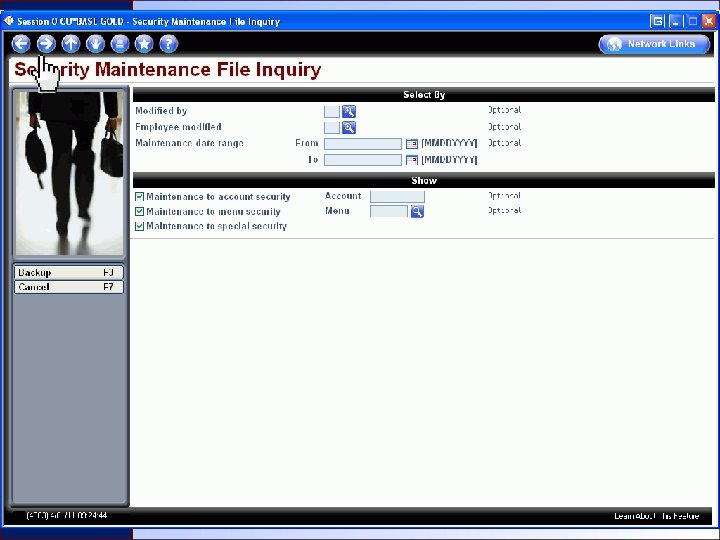Click the up arrow toolbar icon
Image resolution: width=720 pixels, height=540 pixels.
tap(71, 44)
